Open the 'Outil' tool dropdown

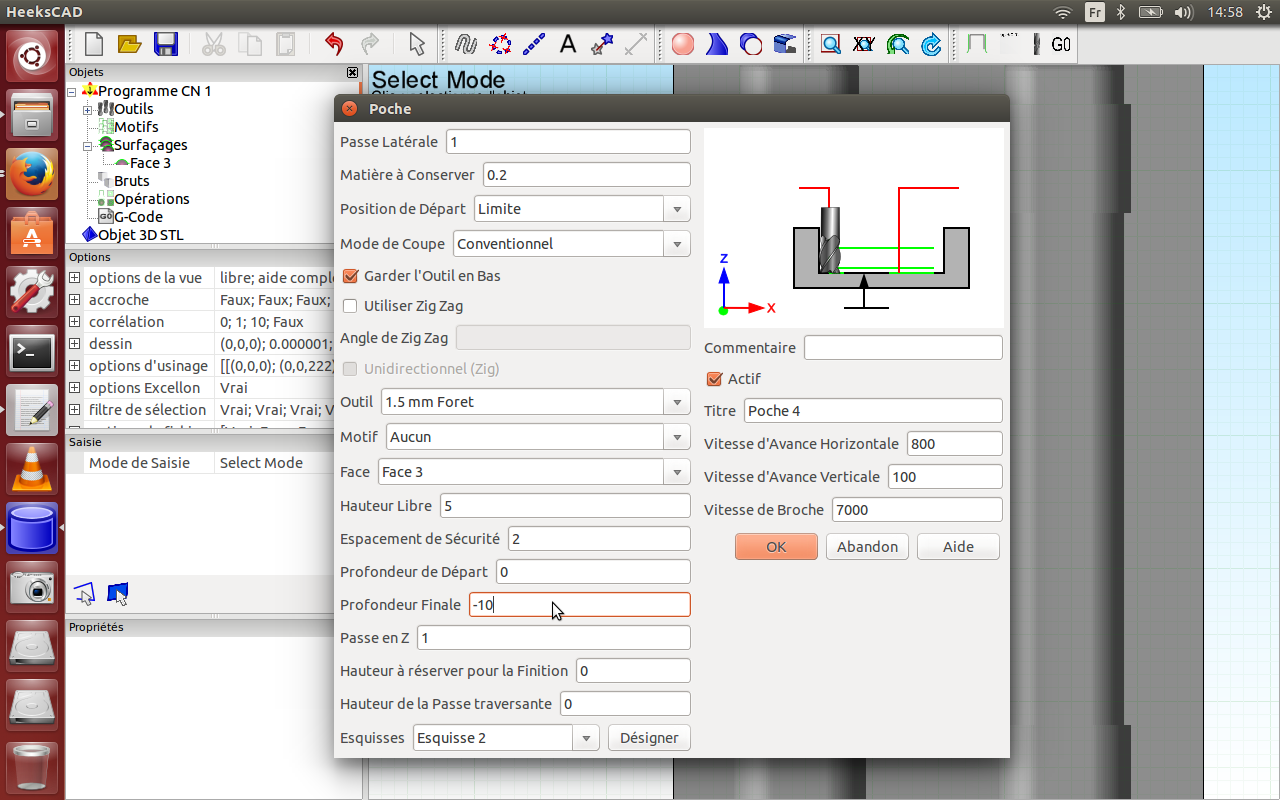coord(536,402)
